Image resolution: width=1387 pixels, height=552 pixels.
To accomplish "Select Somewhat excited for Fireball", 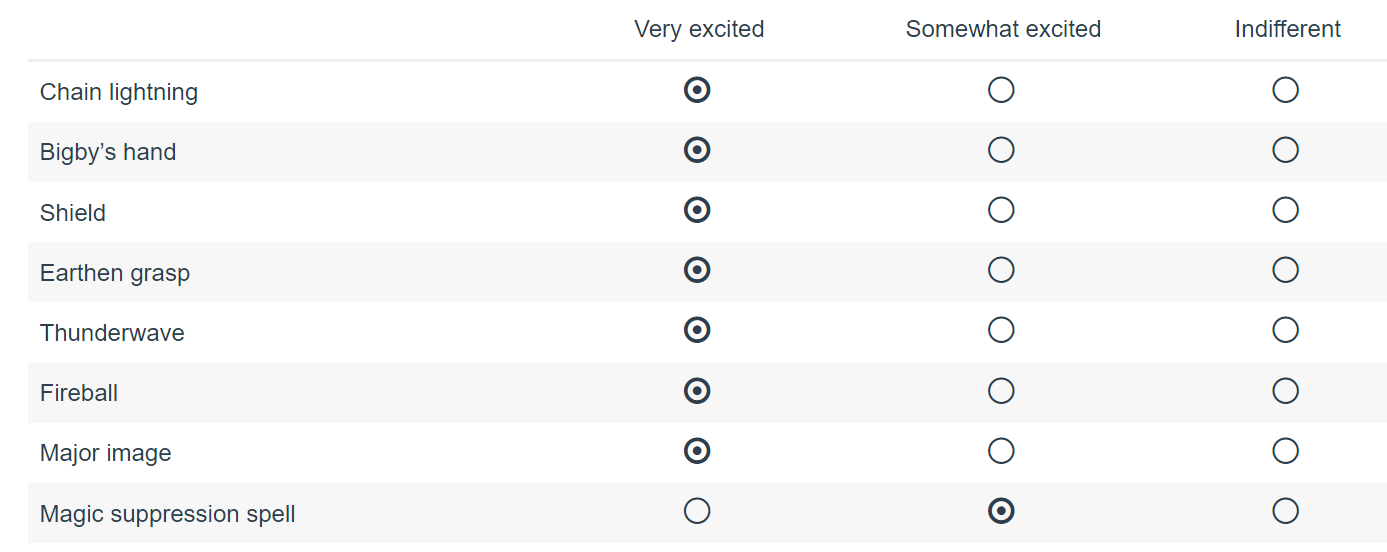I will [x=1001, y=390].
